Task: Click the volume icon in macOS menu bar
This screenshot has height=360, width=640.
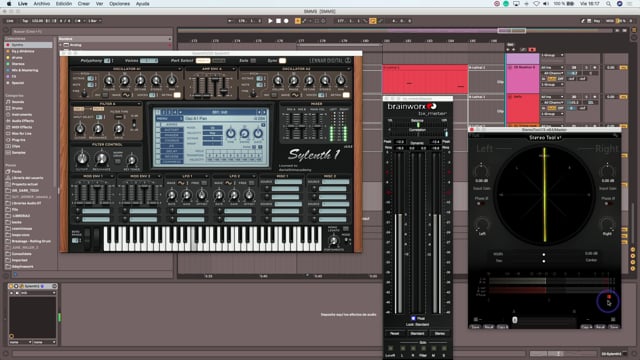Action: pyautogui.click(x=546, y=4)
